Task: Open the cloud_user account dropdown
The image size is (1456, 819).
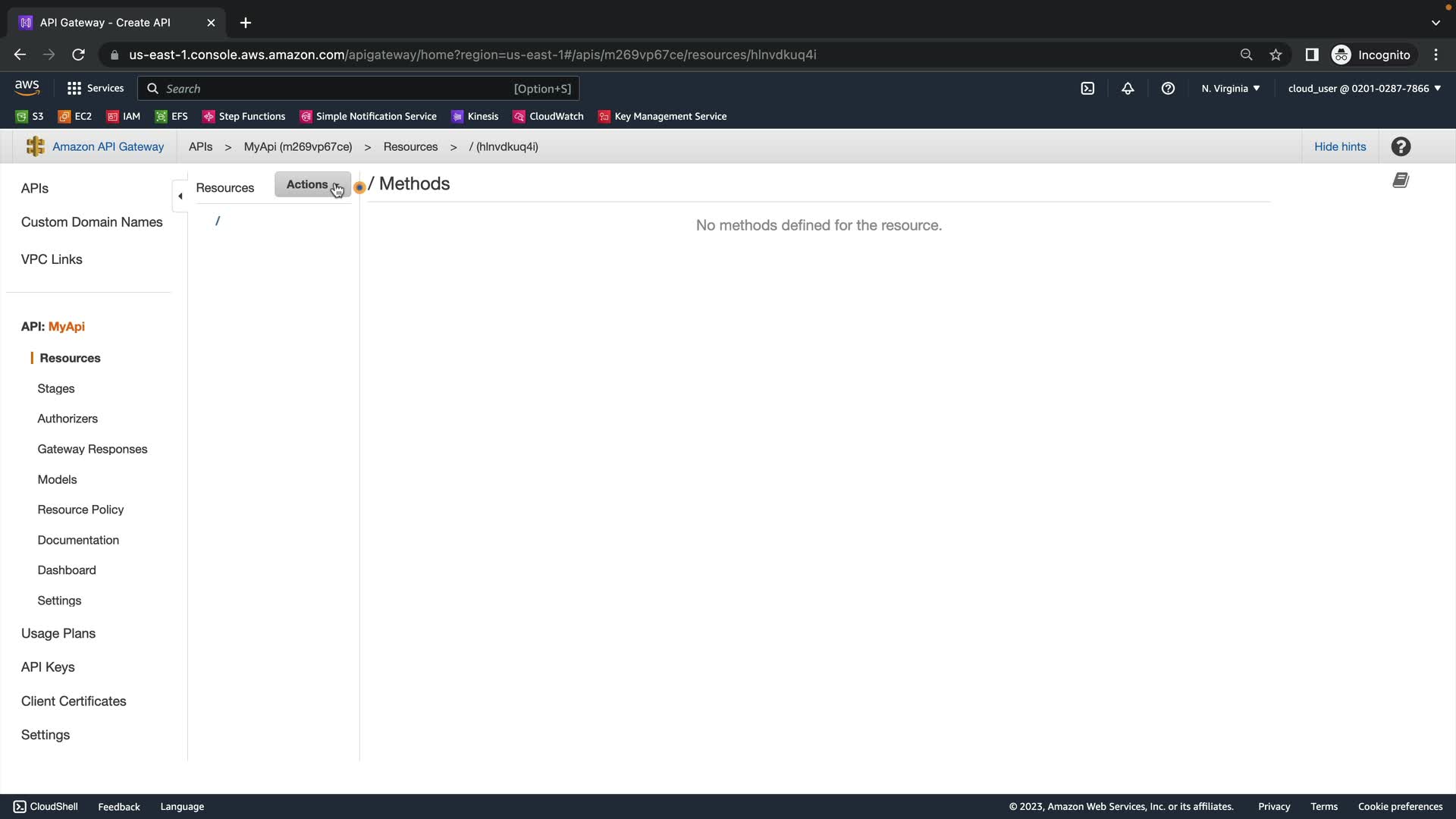Action: 1363,89
